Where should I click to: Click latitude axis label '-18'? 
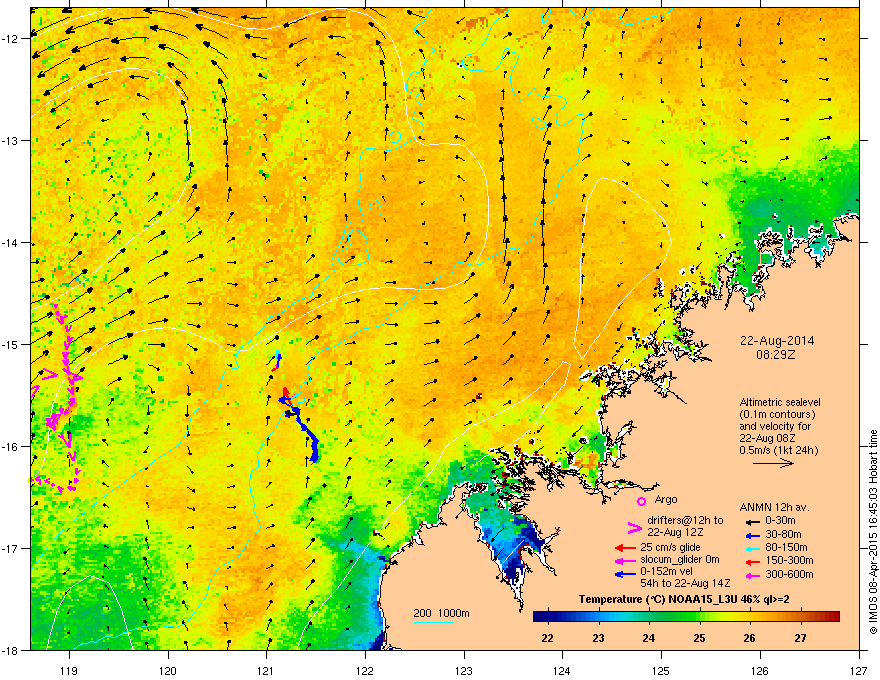click(x=12, y=650)
